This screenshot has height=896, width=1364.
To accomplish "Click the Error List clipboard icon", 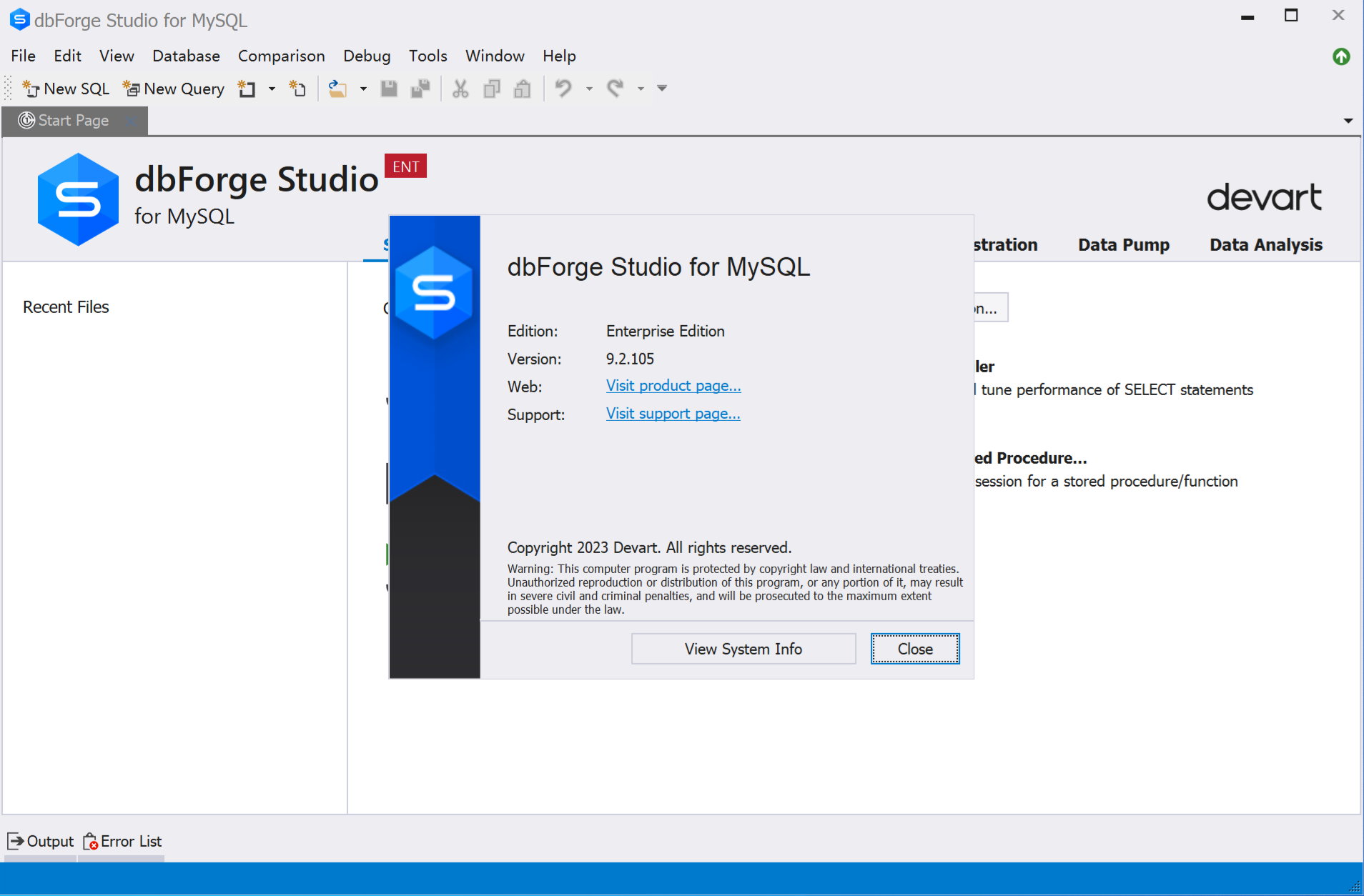I will (x=90, y=842).
